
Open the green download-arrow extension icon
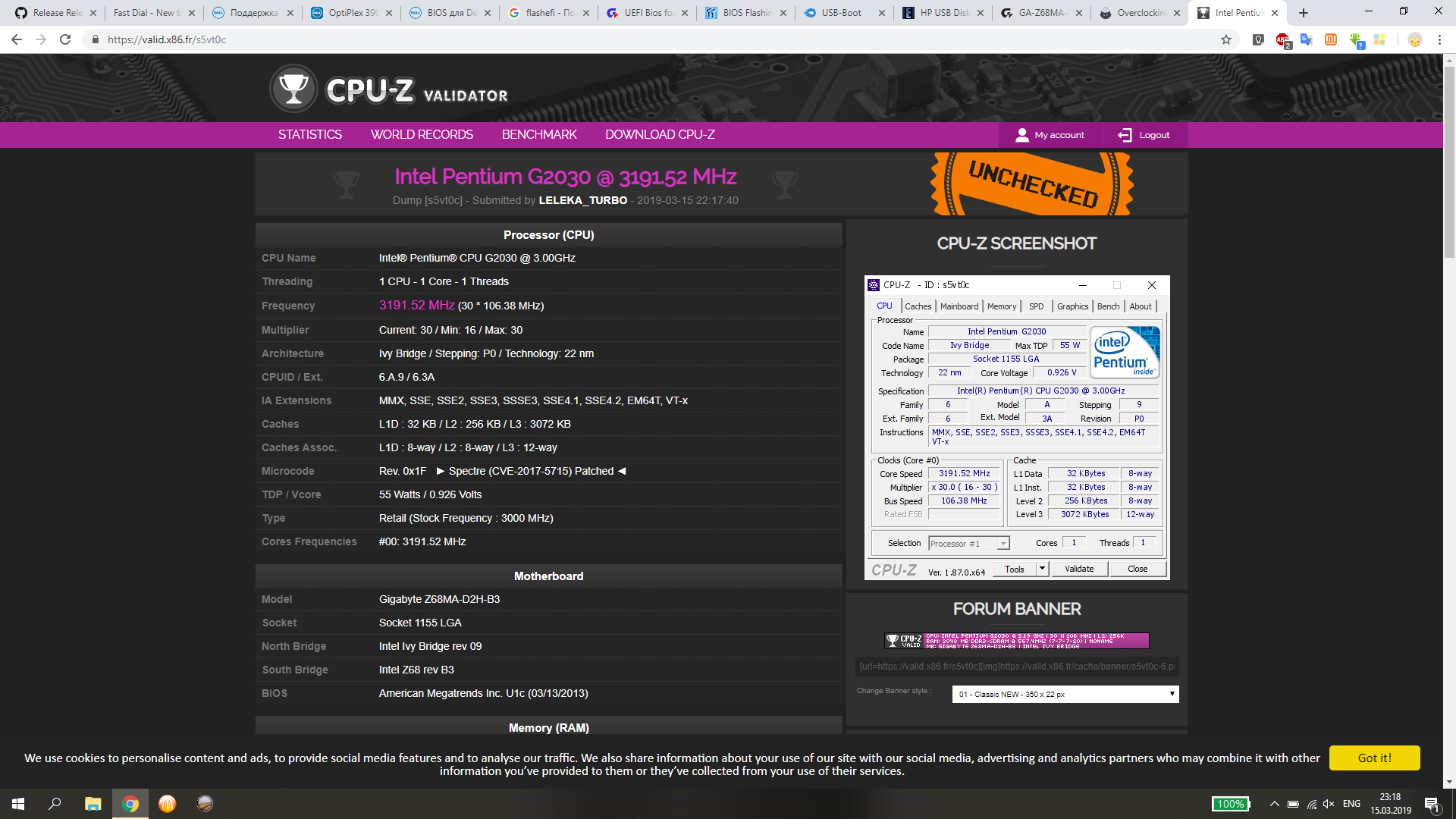[x=1356, y=40]
